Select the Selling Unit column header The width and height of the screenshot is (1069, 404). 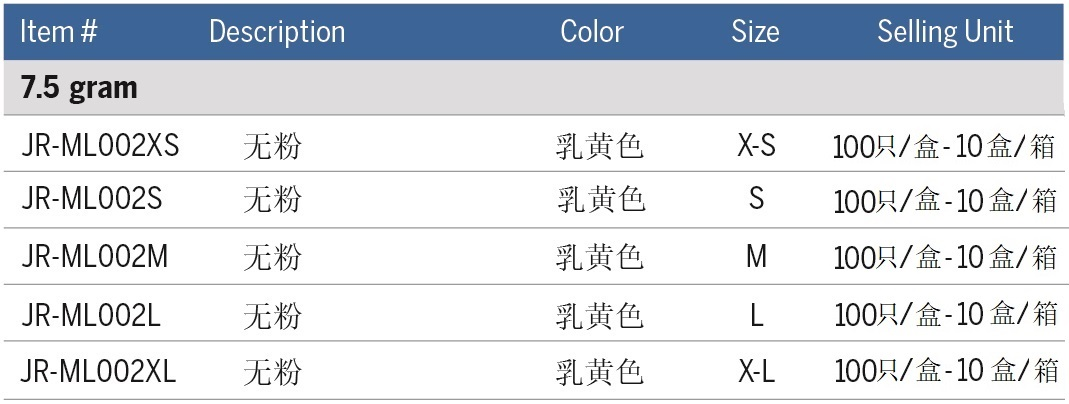pos(945,32)
